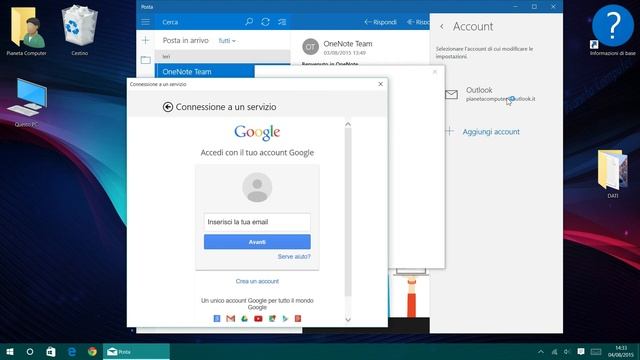Click the Google Maps icon in footer
This screenshot has width=640, height=360.
pos(272,318)
